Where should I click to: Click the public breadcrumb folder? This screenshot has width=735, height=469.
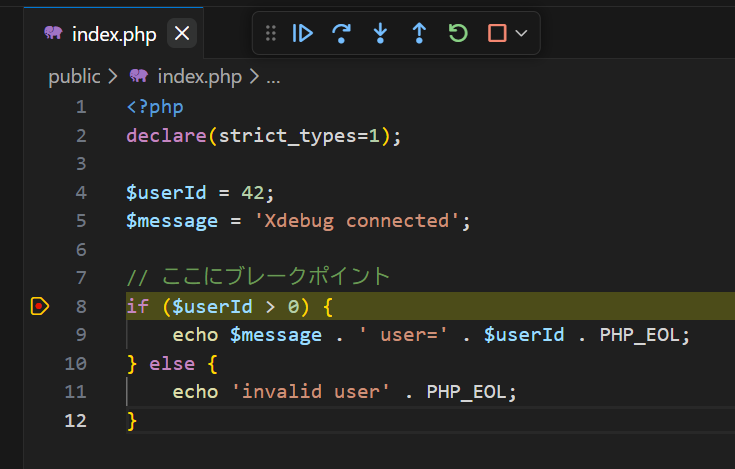[74, 76]
